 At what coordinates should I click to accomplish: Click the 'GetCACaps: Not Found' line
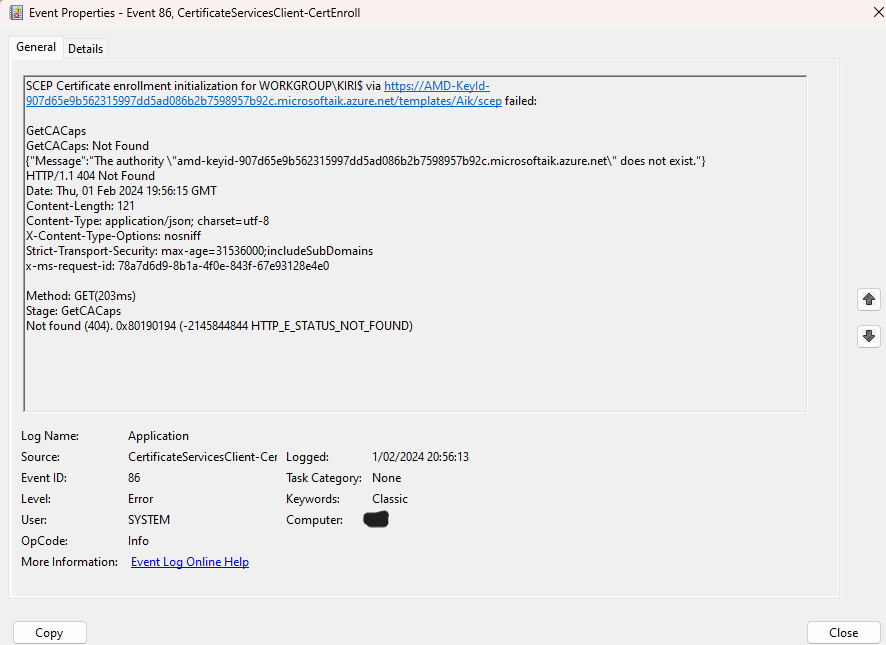pyautogui.click(x=88, y=146)
